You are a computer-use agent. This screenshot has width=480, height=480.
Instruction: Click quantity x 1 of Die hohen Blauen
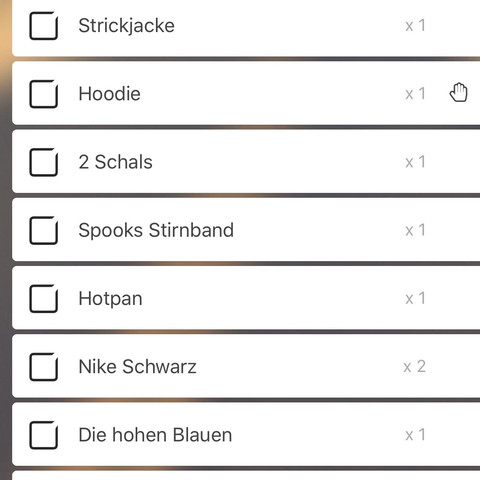pyautogui.click(x=415, y=435)
